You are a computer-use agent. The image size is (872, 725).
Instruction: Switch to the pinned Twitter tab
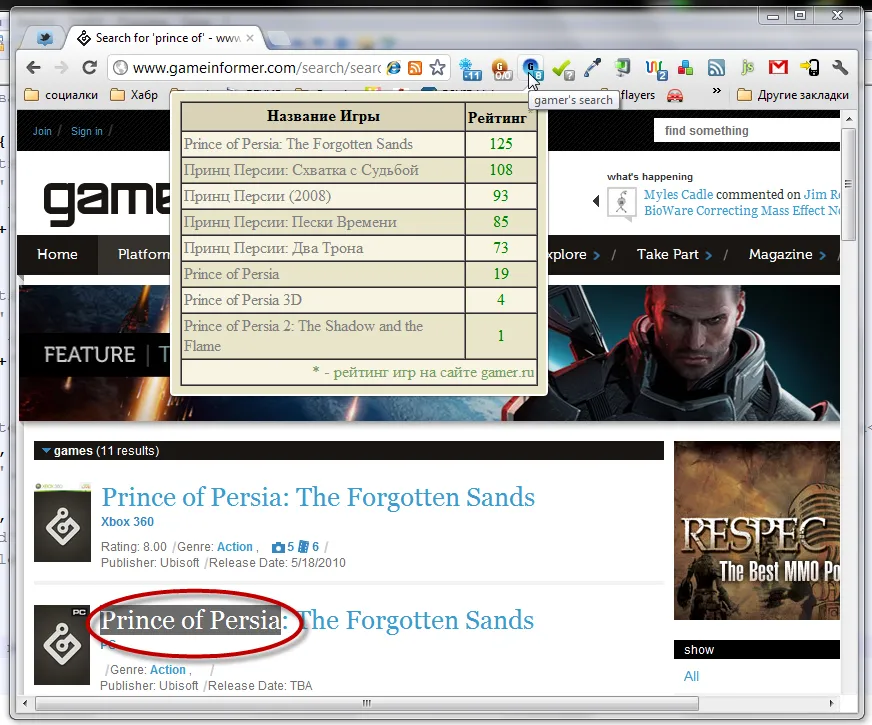(44, 38)
